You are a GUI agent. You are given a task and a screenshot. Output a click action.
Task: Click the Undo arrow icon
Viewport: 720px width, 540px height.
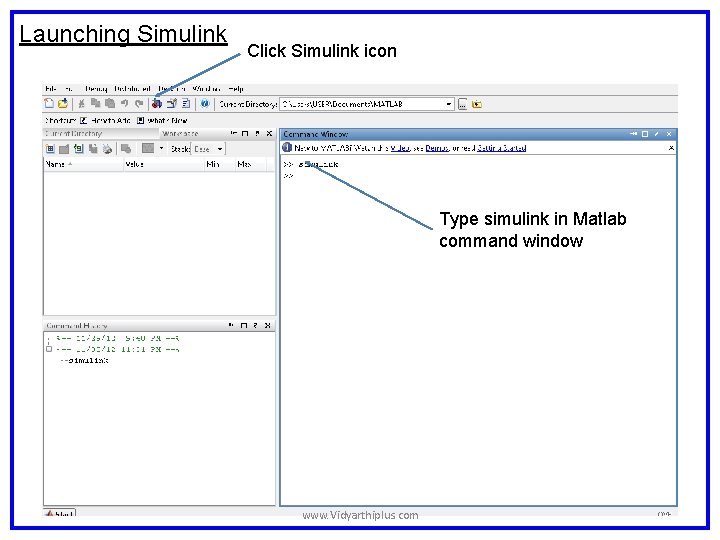(124, 104)
